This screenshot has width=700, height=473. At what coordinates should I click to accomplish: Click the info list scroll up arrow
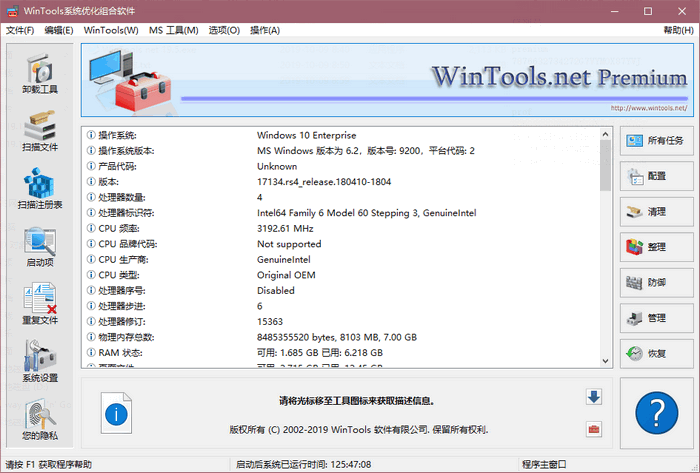[605, 134]
